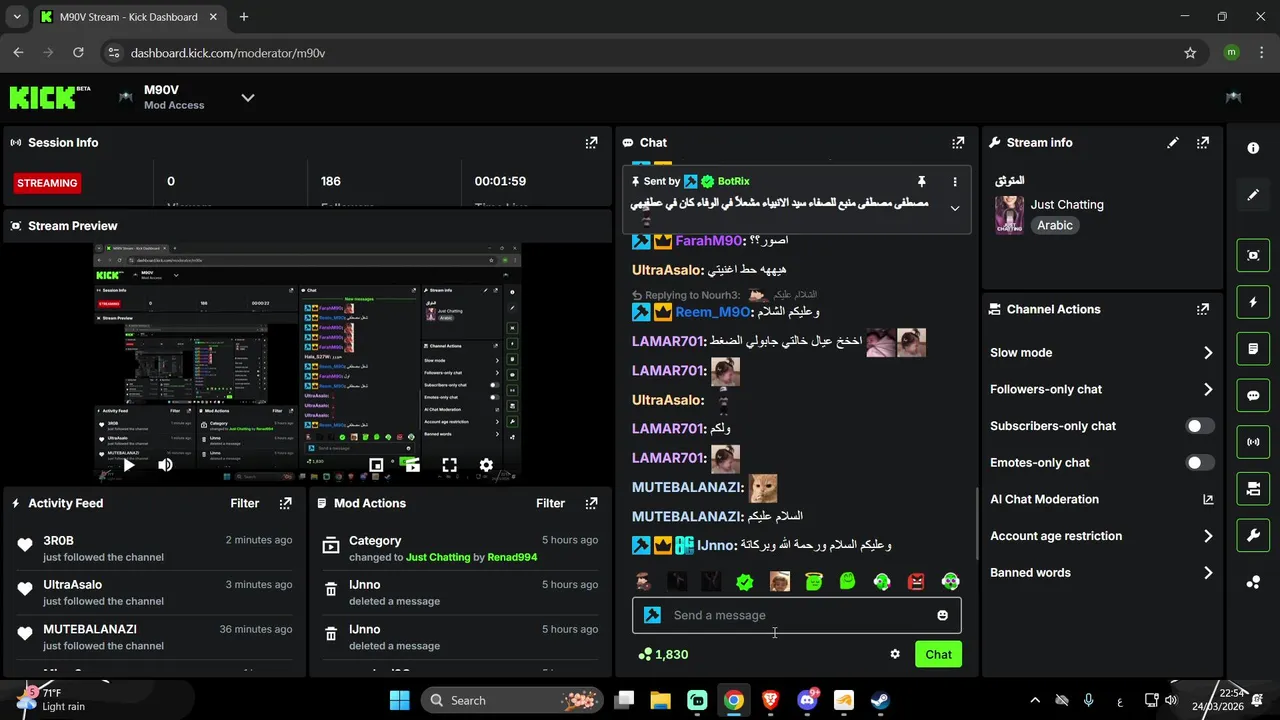The width and height of the screenshot is (1280, 720).
Task: Pop out the Activity Feed panel
Action: click(286, 503)
